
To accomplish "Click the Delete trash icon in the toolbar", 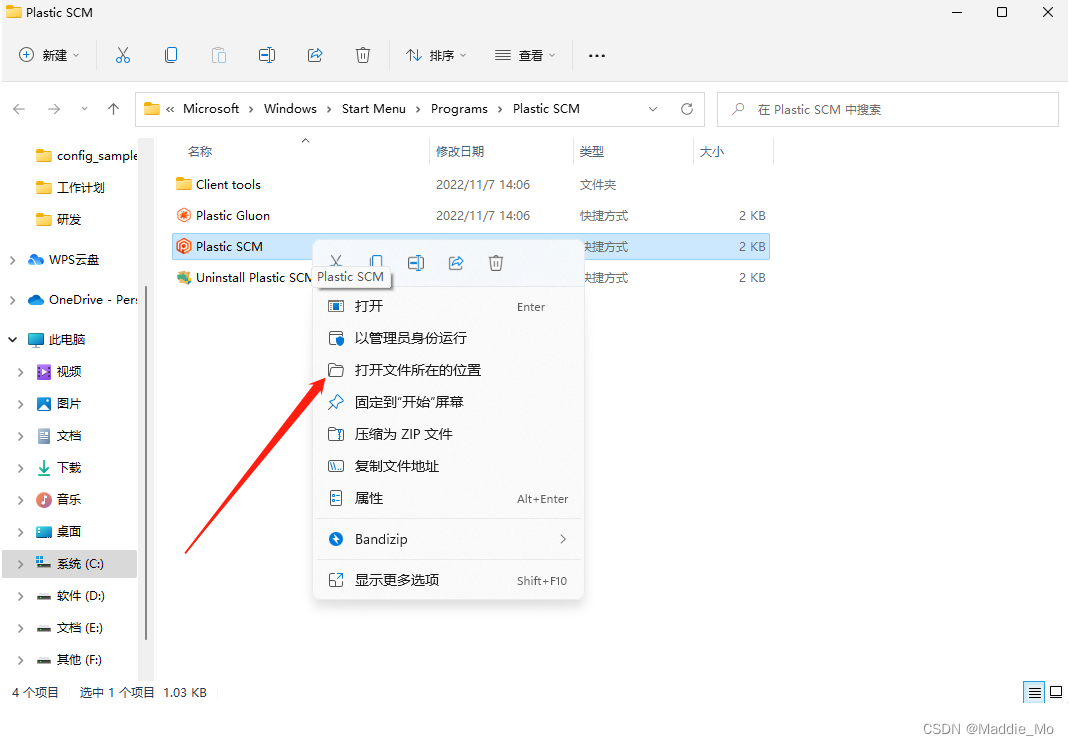I will [x=363, y=55].
